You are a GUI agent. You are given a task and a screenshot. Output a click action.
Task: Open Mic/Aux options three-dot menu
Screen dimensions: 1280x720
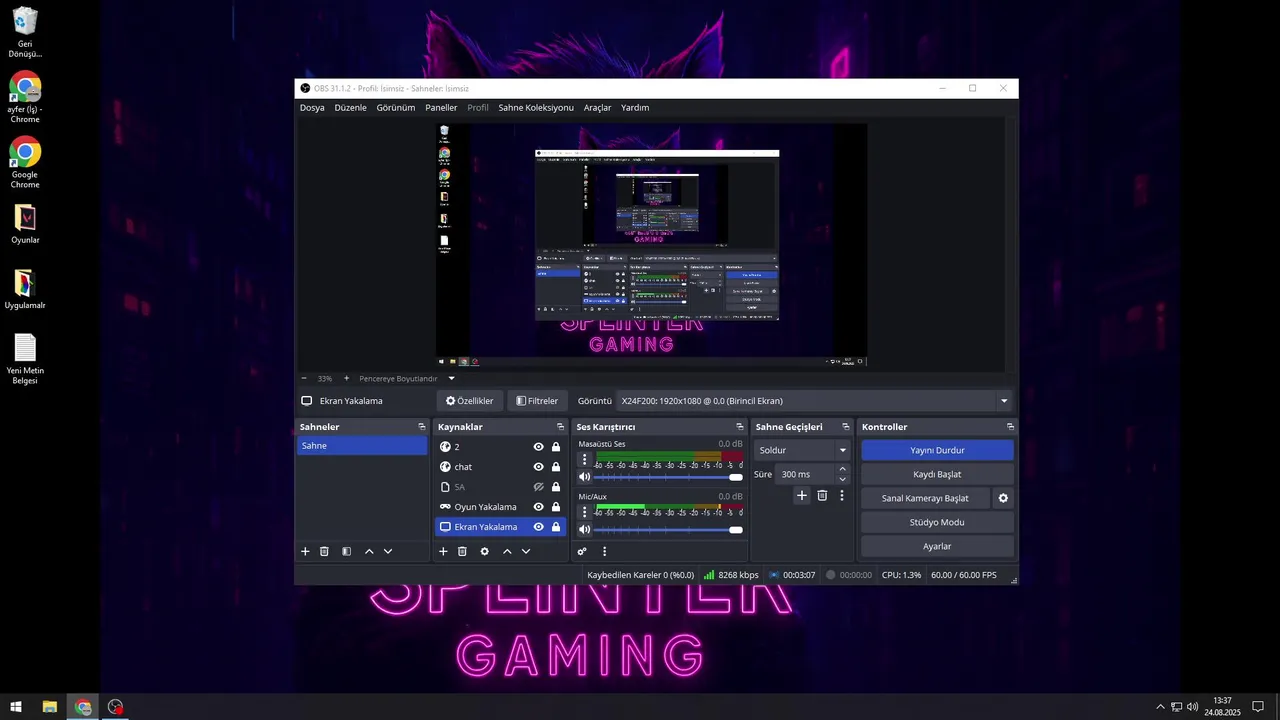585,512
